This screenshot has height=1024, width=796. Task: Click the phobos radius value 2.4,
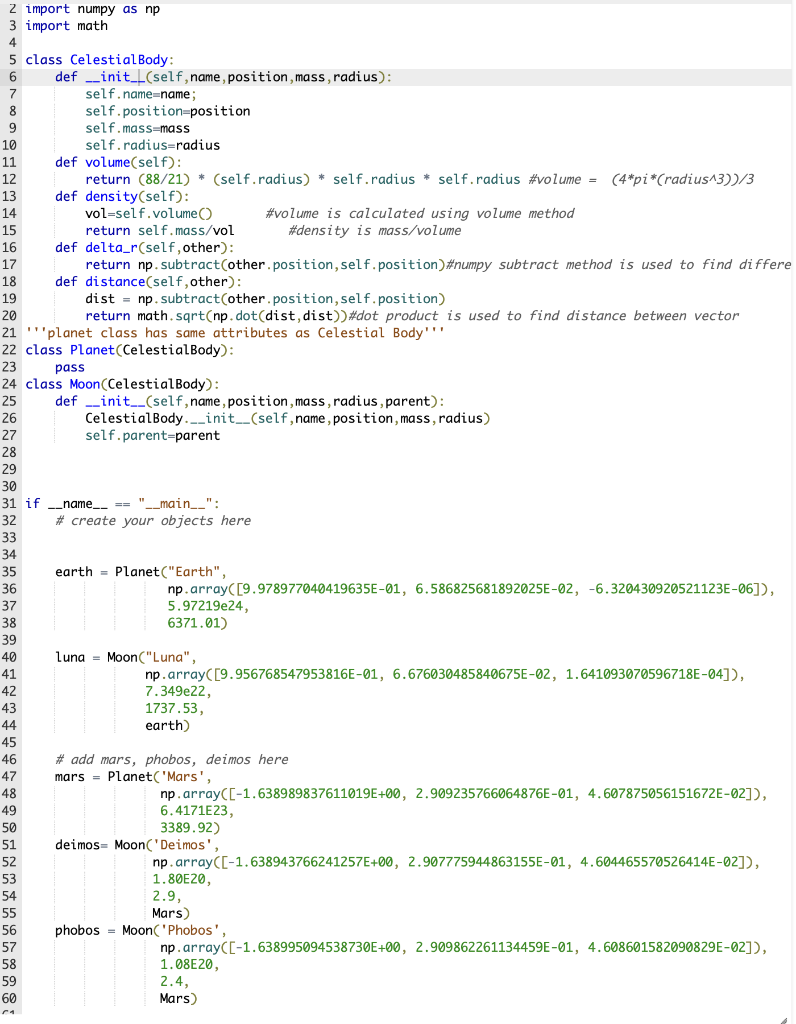pyautogui.click(x=174, y=981)
